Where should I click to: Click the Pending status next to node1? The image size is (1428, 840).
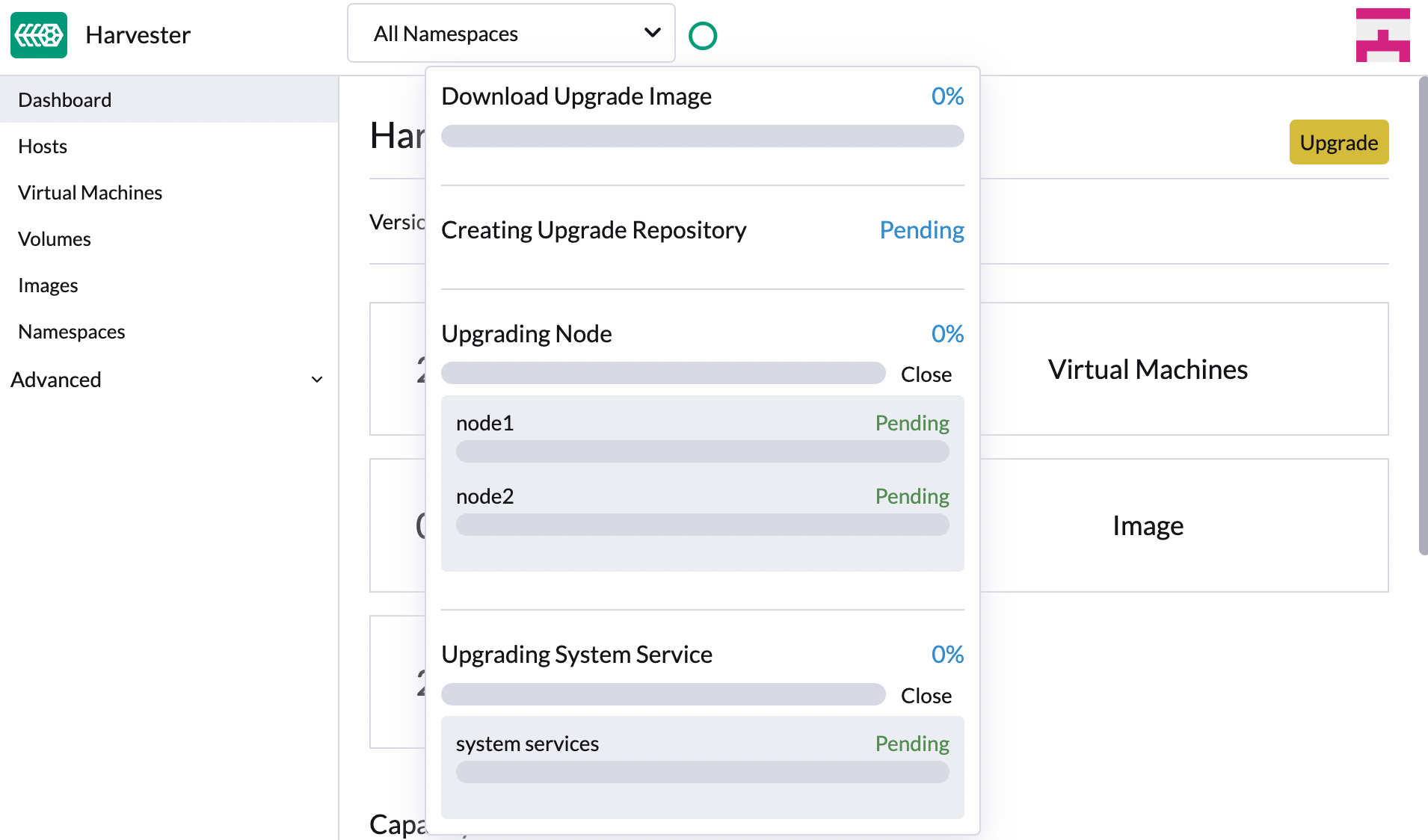tap(911, 422)
